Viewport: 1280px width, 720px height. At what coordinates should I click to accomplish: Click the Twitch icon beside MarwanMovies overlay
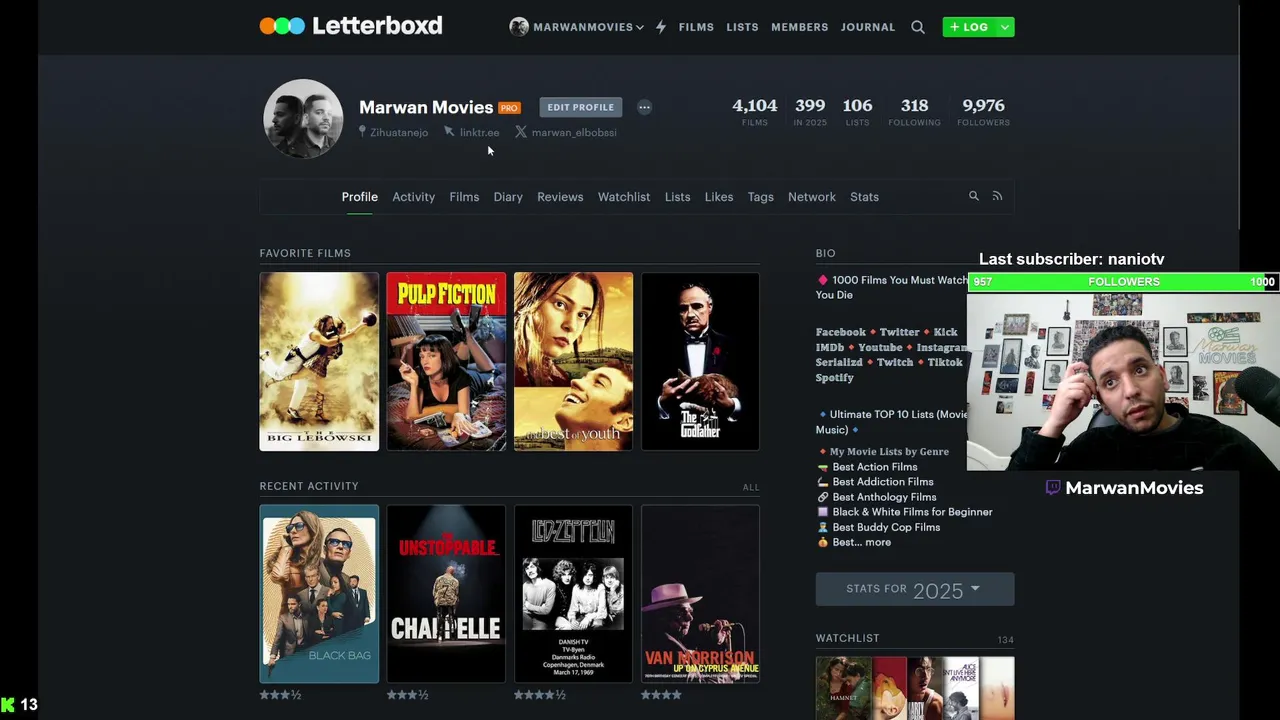(1053, 488)
